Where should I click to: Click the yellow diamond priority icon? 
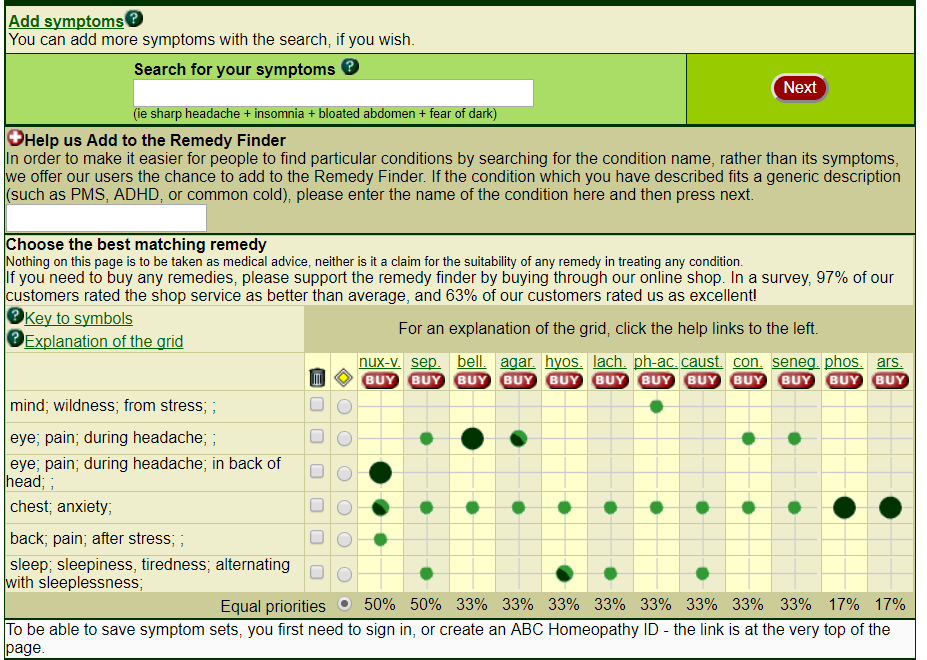tap(344, 377)
